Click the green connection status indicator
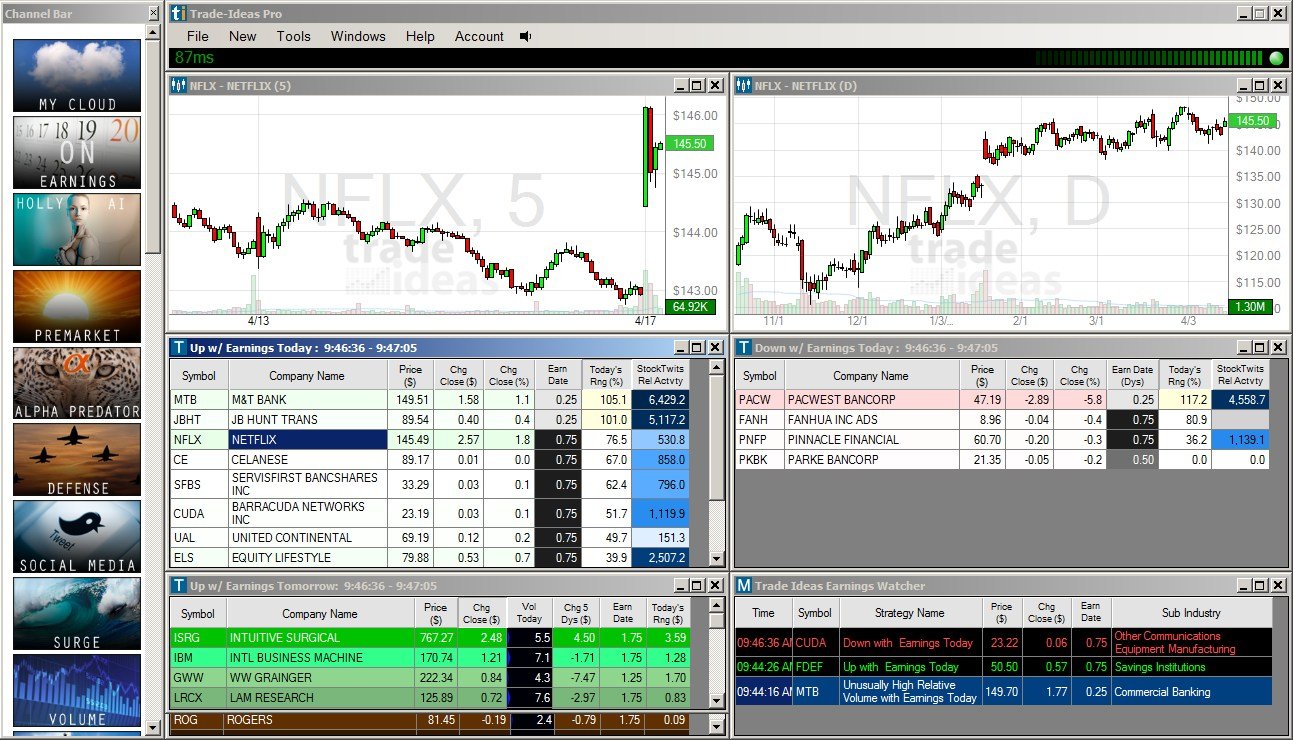1293x740 pixels. tap(1276, 58)
